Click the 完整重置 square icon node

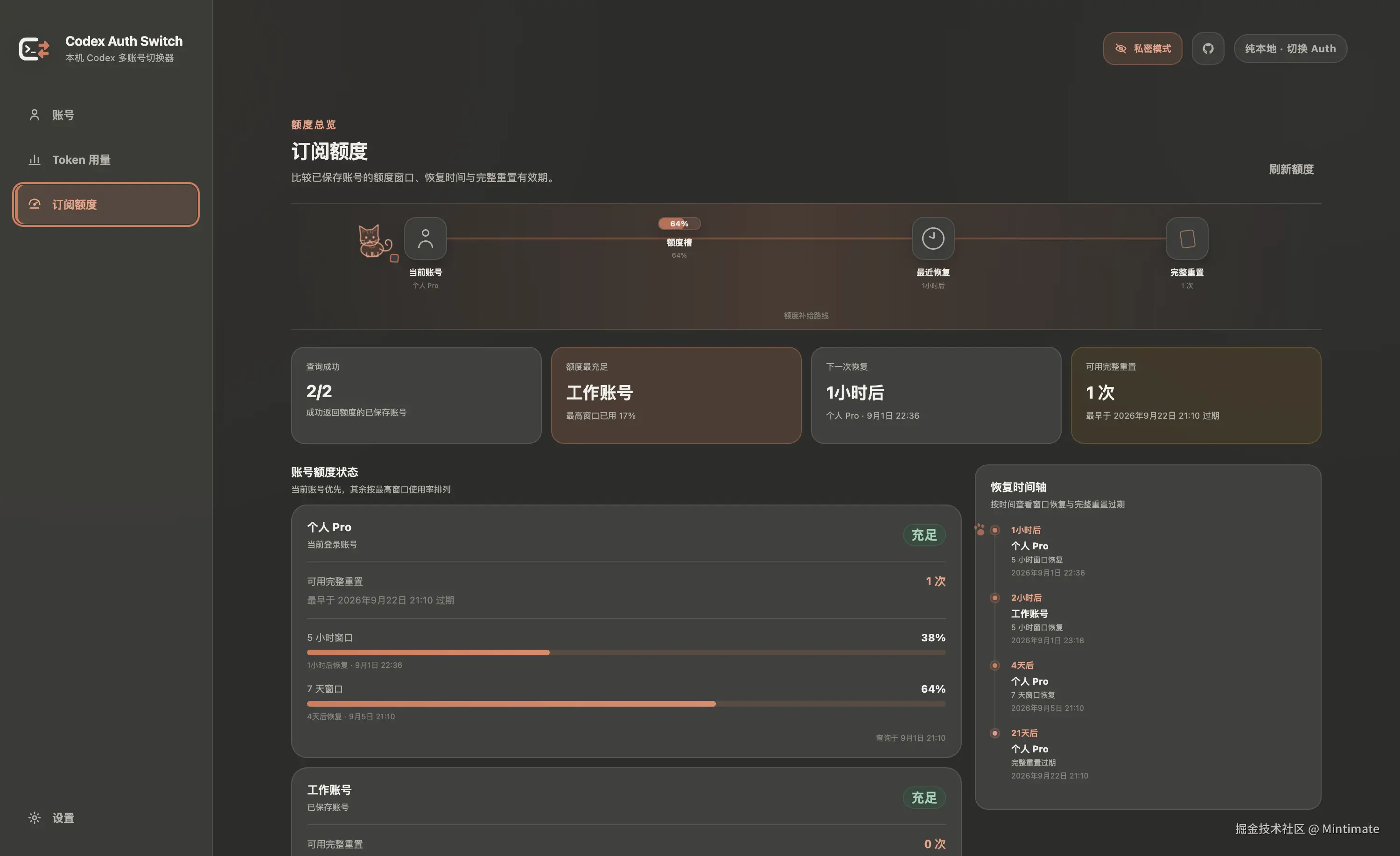pos(1187,238)
